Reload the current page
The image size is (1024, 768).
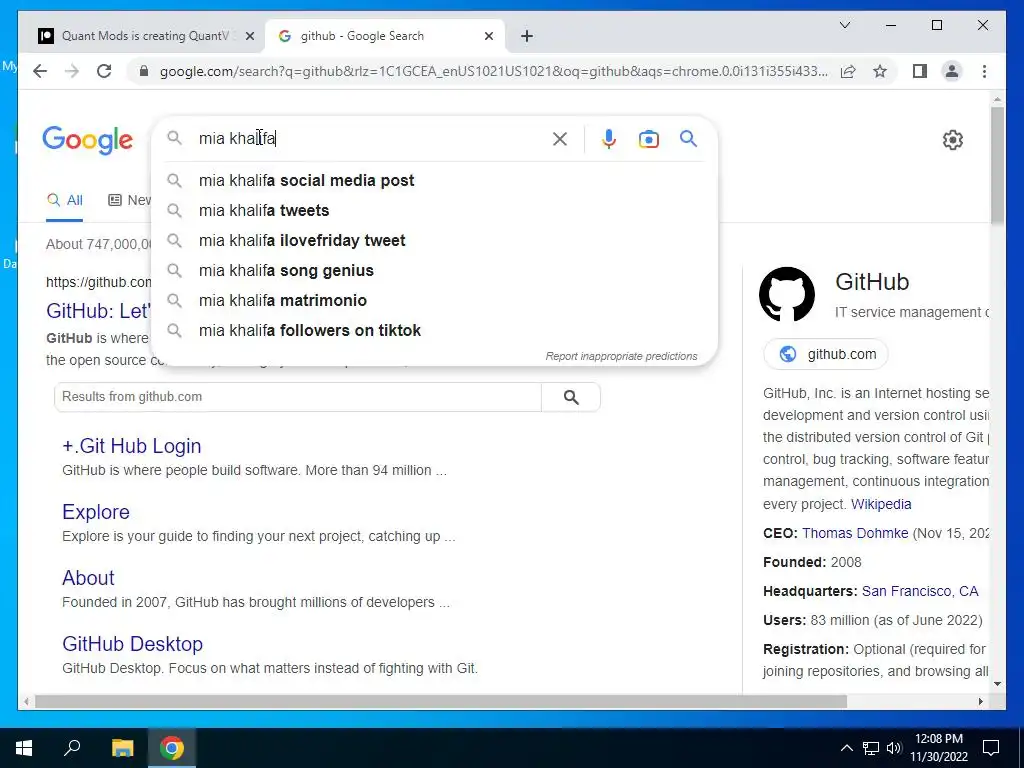pos(104,71)
